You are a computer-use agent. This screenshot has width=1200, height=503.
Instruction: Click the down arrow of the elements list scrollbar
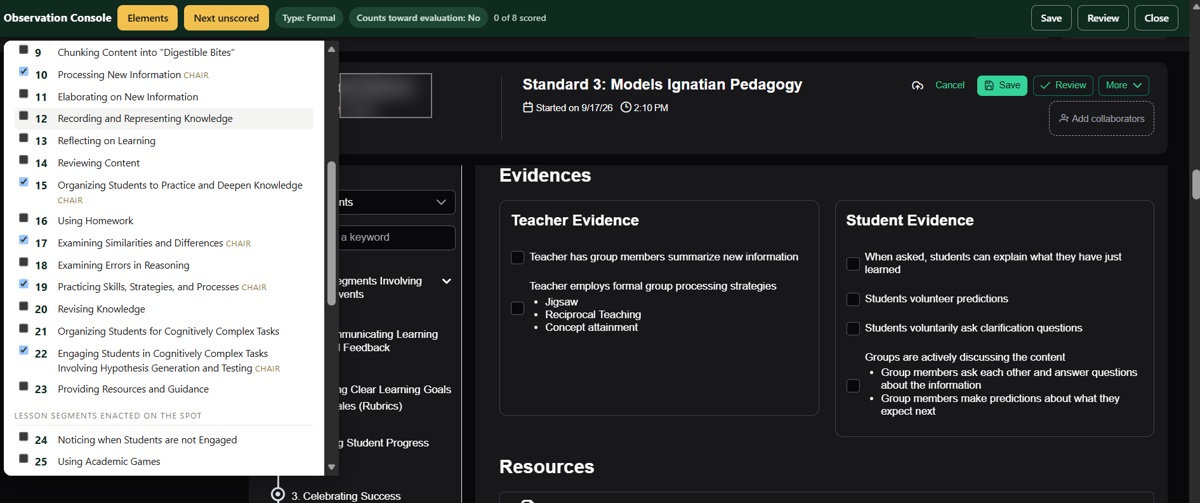(x=332, y=467)
